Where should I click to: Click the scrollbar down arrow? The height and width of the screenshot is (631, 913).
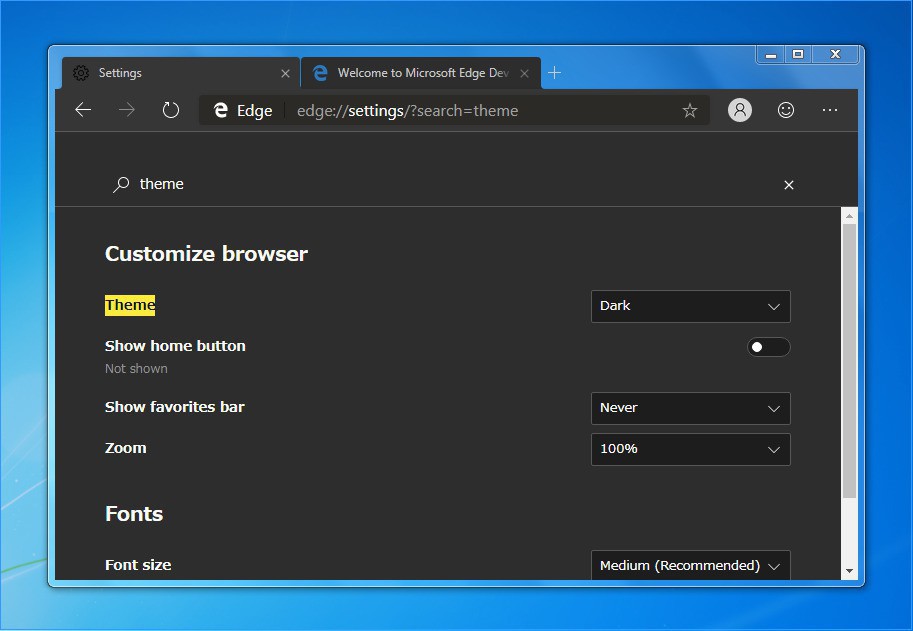pyautogui.click(x=849, y=571)
